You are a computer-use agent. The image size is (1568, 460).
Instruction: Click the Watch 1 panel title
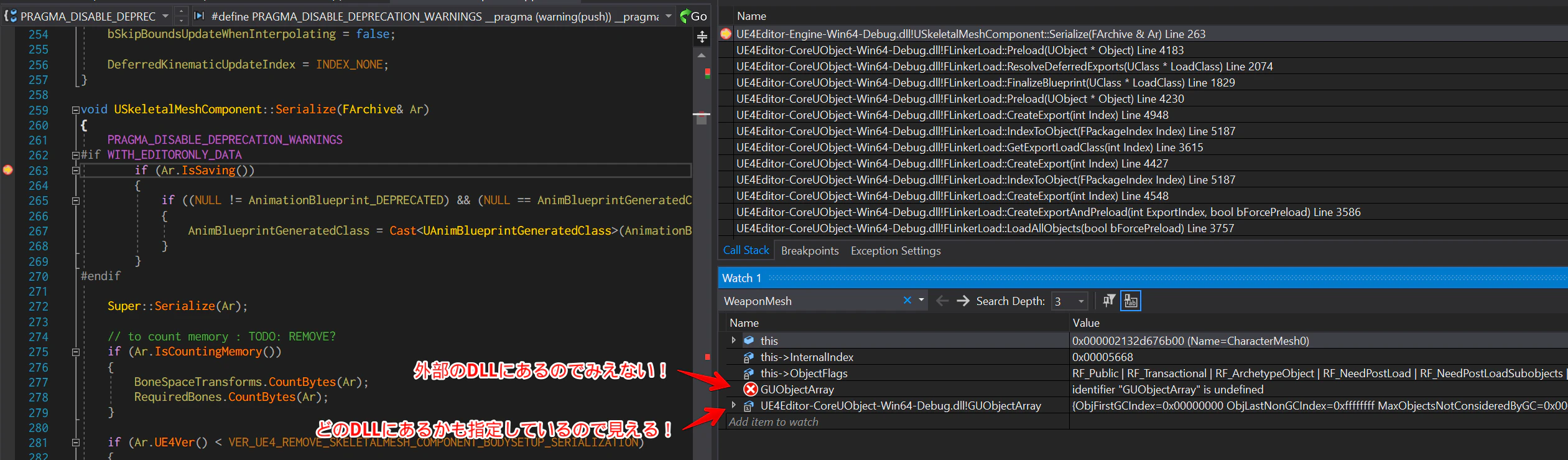point(741,278)
